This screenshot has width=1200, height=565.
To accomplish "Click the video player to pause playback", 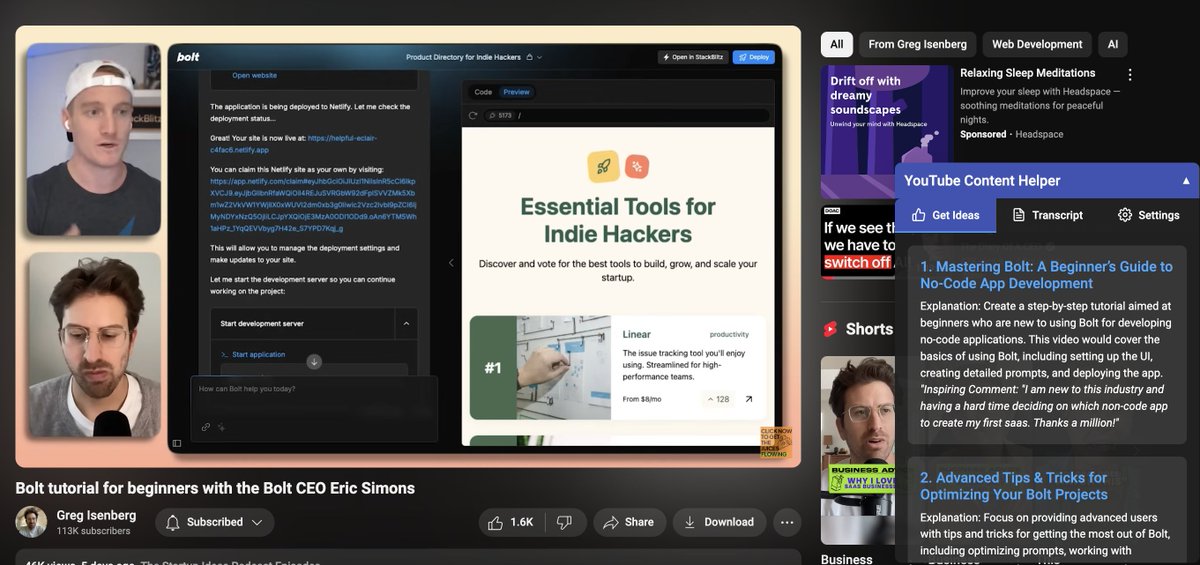I will pyautogui.click(x=408, y=246).
